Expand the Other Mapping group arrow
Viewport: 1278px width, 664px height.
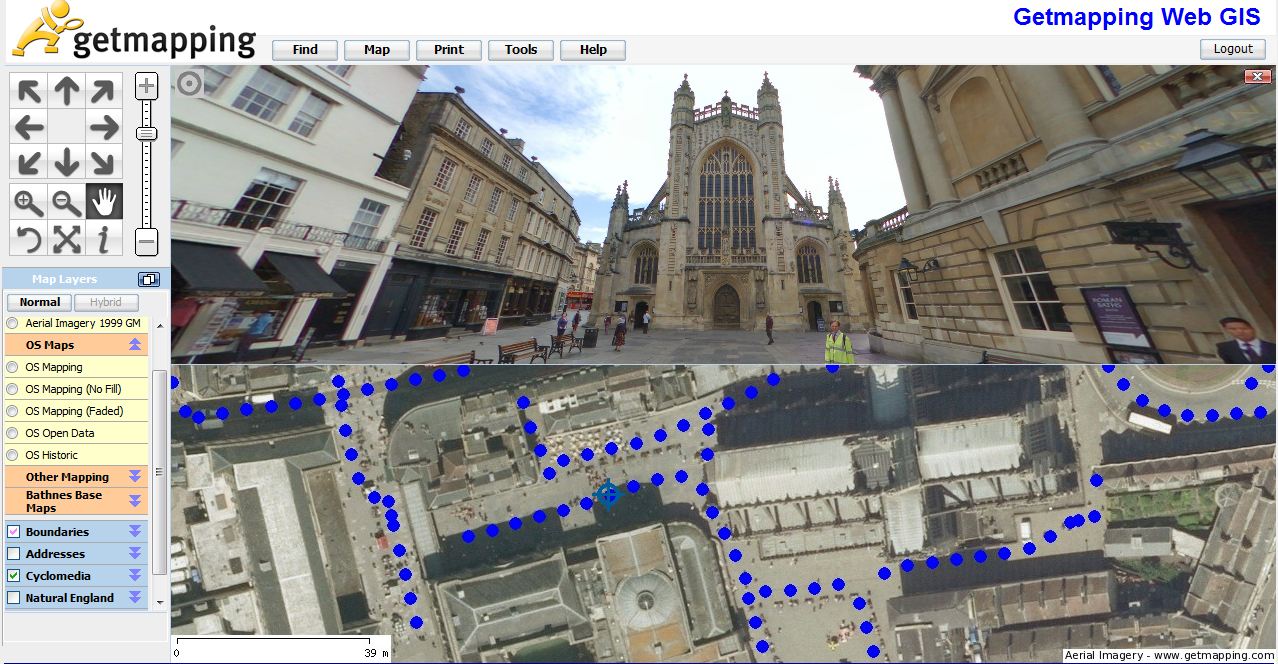pos(135,477)
